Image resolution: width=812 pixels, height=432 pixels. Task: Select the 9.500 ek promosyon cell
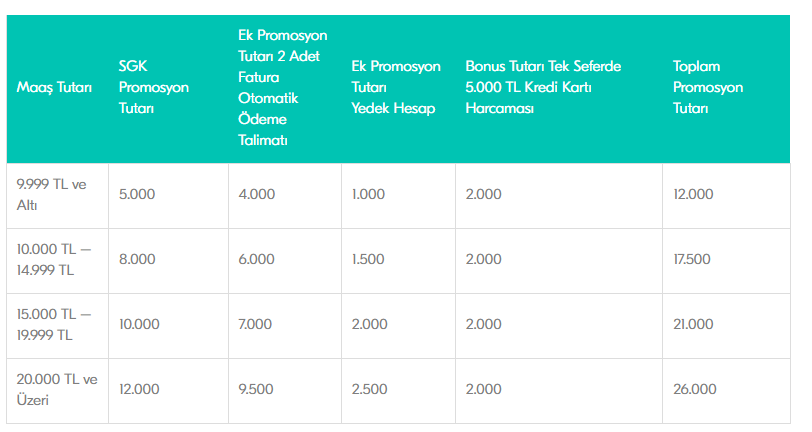coord(255,389)
